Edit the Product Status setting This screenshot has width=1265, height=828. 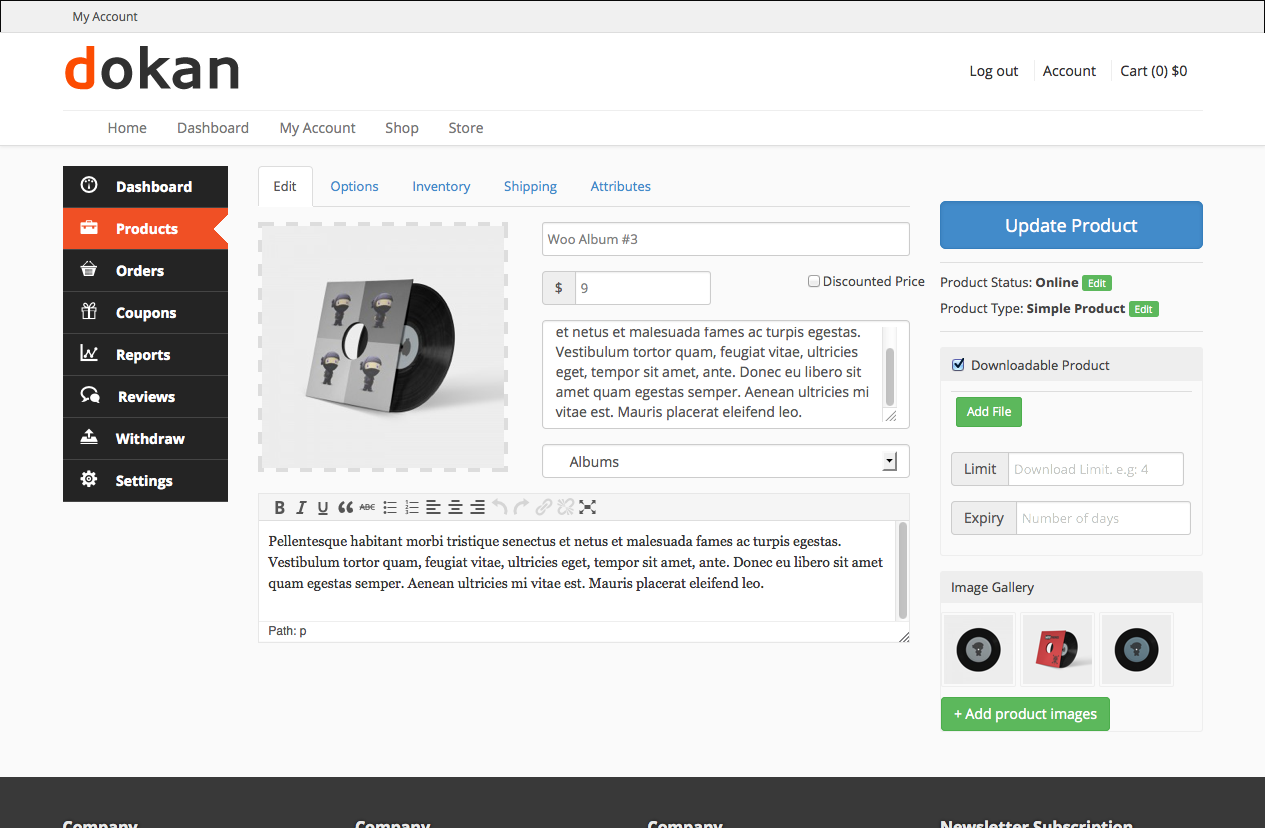coord(1097,283)
